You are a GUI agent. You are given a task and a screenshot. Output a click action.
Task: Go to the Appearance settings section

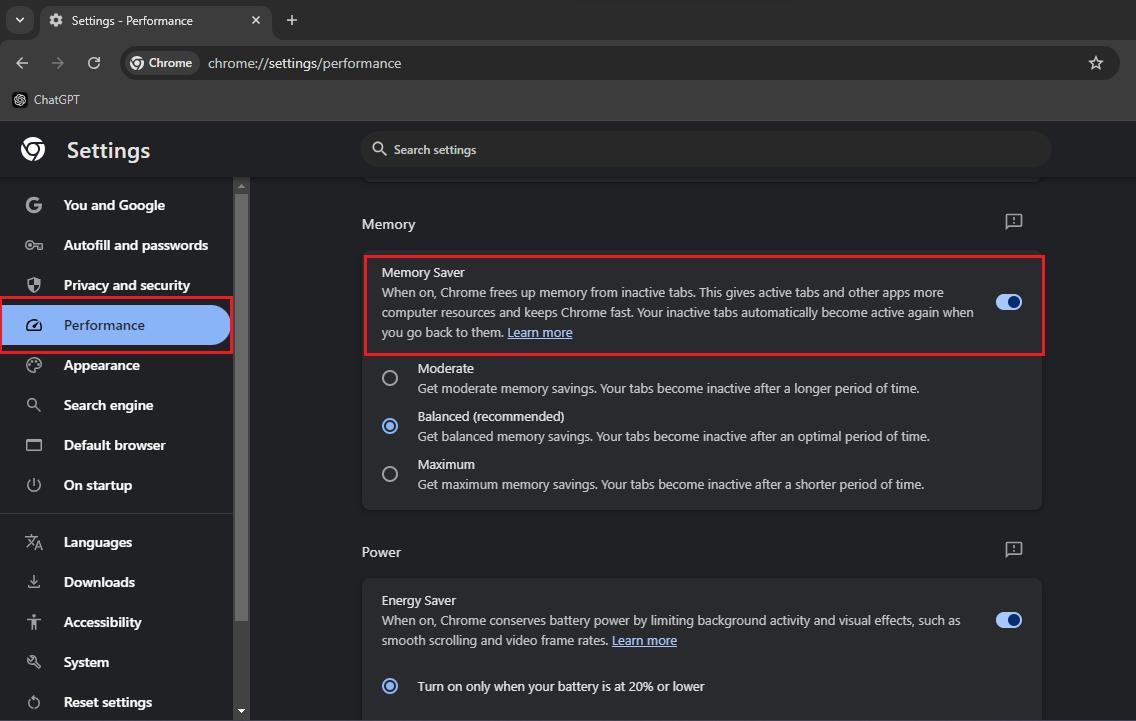(x=101, y=365)
